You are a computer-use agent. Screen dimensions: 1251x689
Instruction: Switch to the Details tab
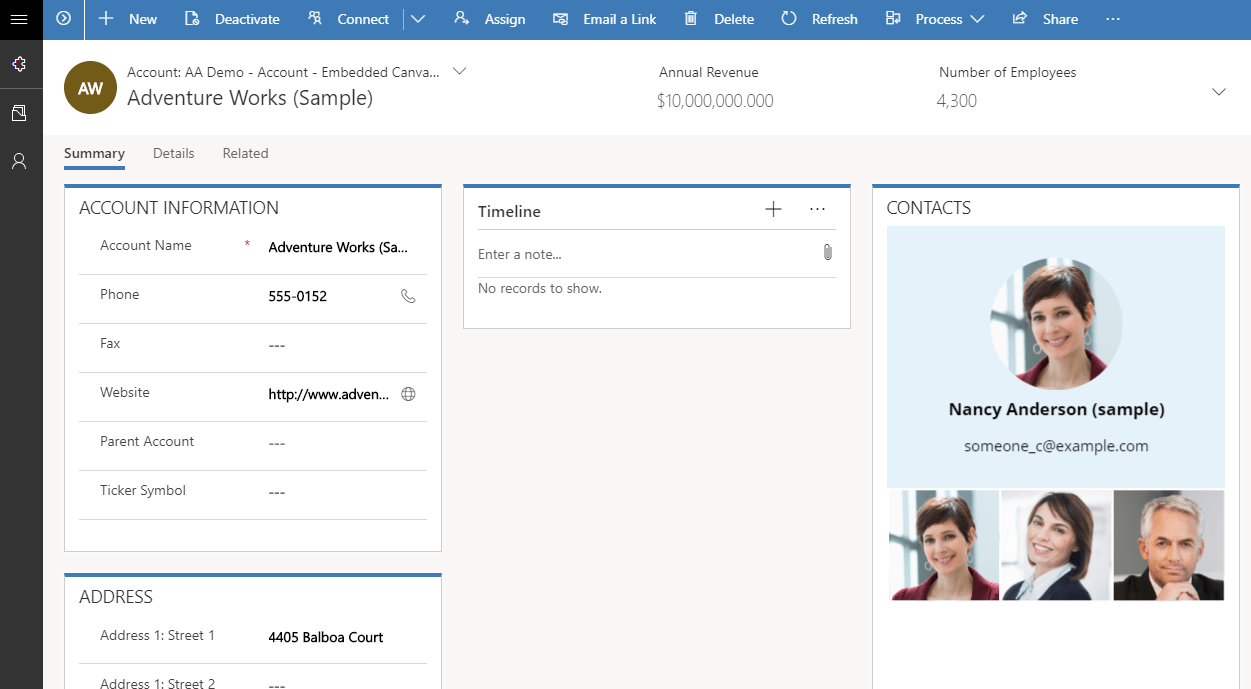coord(173,153)
